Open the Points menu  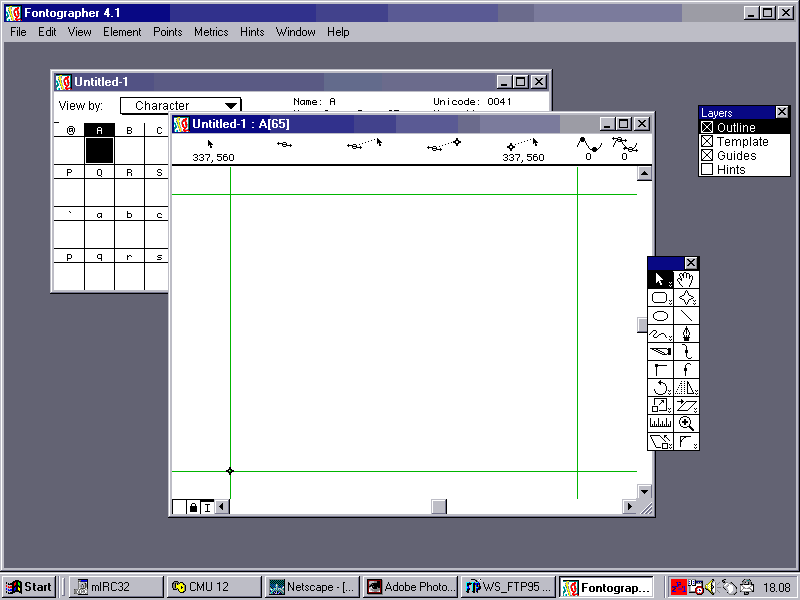[167, 32]
